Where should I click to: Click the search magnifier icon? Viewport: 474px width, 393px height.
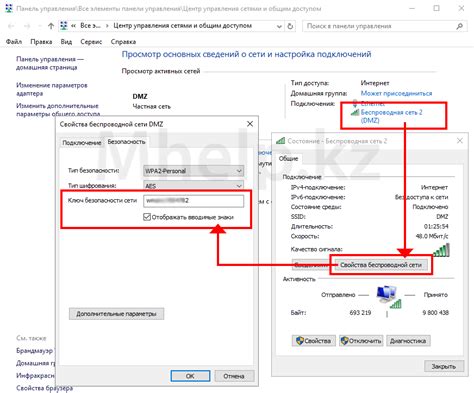click(x=460, y=26)
